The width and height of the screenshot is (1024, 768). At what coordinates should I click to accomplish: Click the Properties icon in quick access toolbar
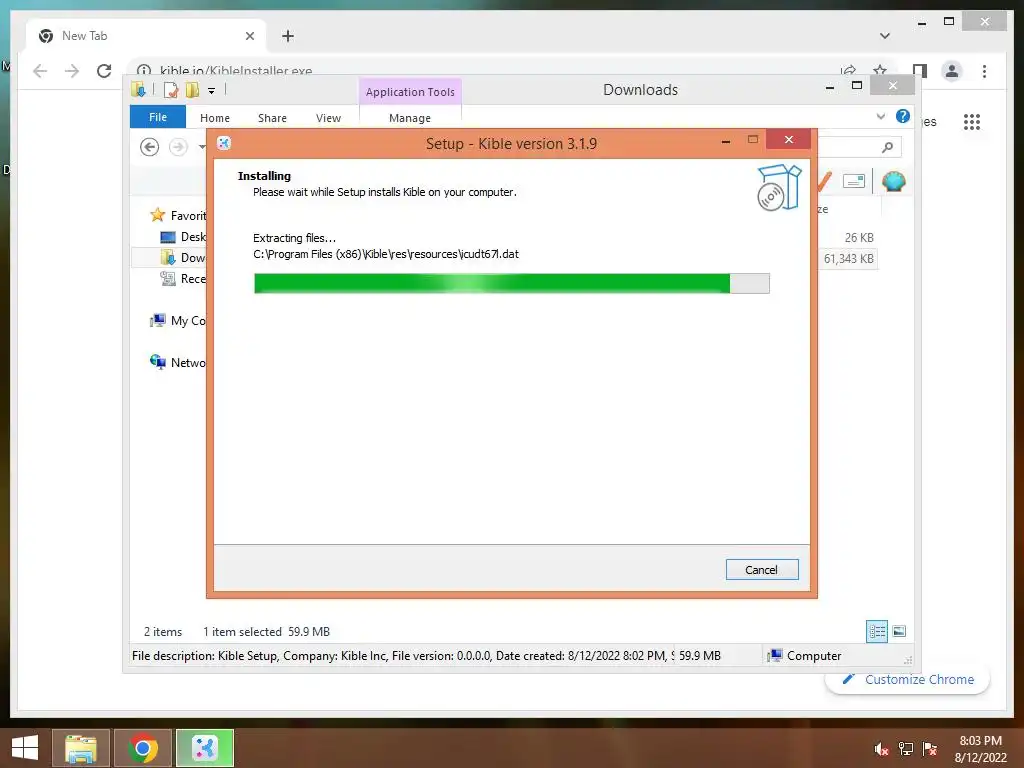tap(171, 90)
